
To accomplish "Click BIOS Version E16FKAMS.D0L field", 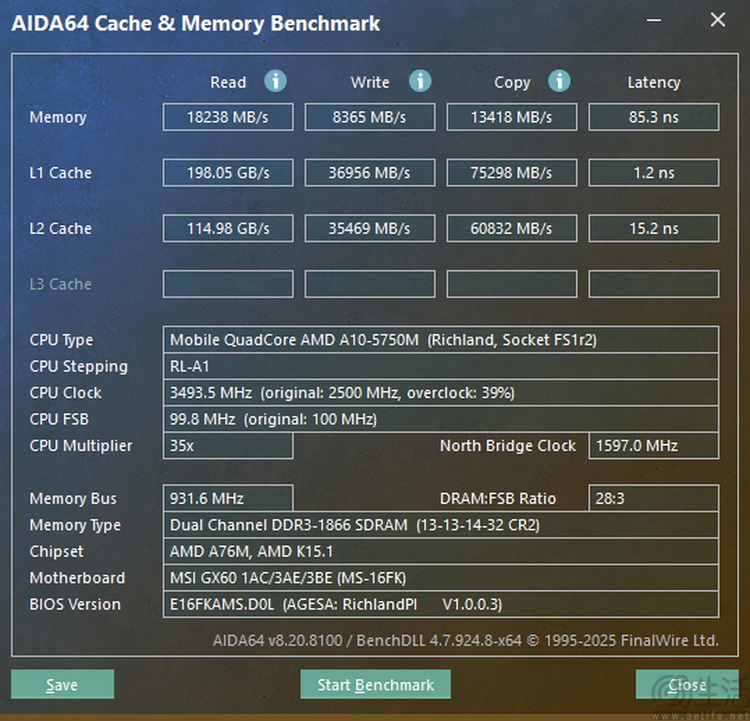I will [441, 604].
